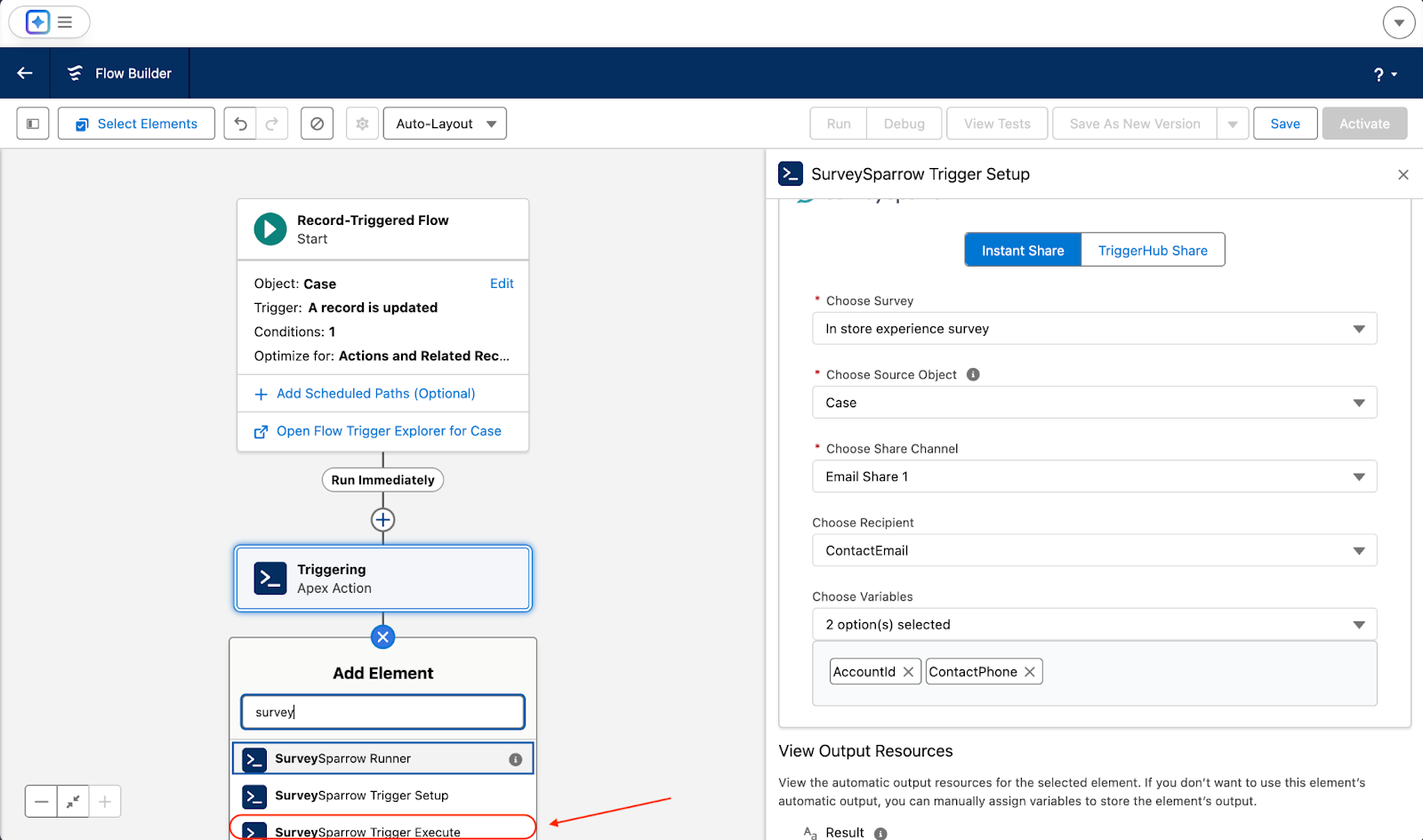Screen dimensions: 1423x840
Task: Click info icon beside SurveySparrow Runner
Action: (x=515, y=759)
